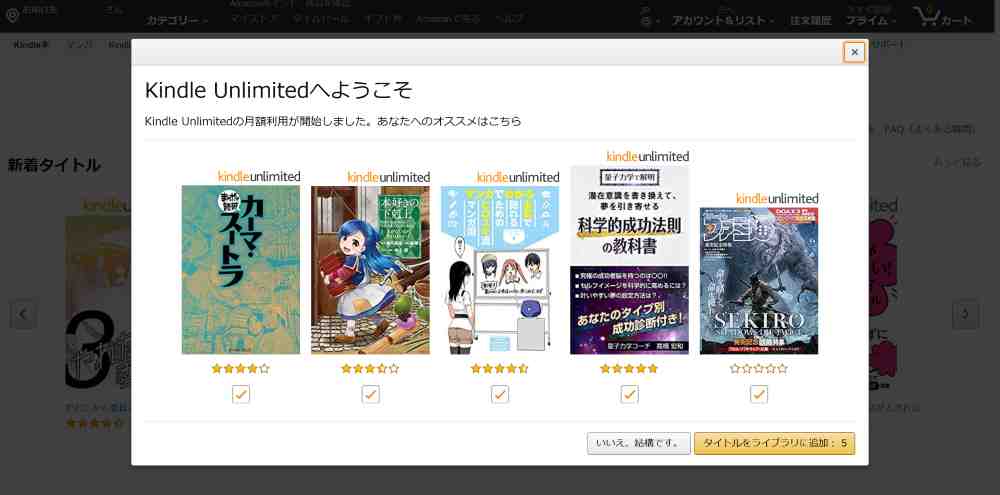Viewport: 1000px width, 495px height.
Task: Expand the プライム dropdown menu
Action: tap(871, 20)
